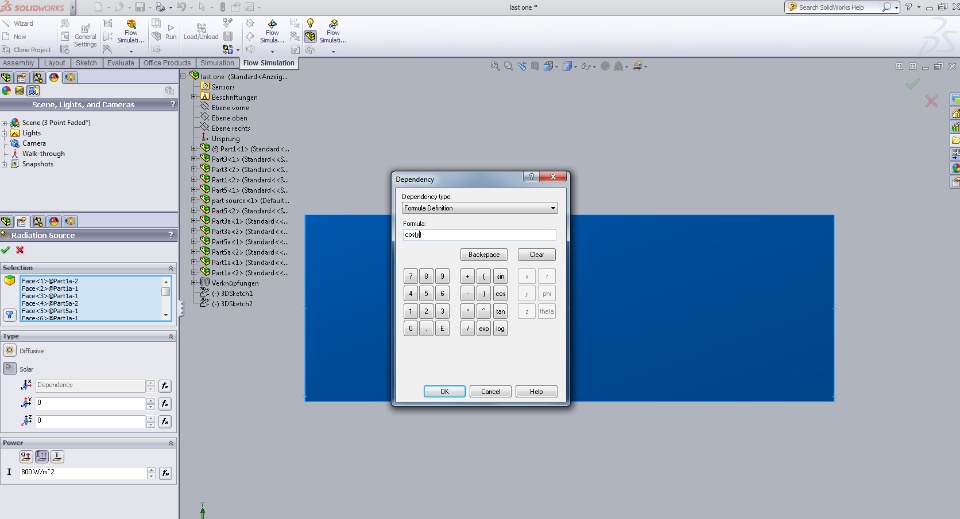This screenshot has width=960, height=519.
Task: Click the Run solver icon
Action: click(170, 32)
